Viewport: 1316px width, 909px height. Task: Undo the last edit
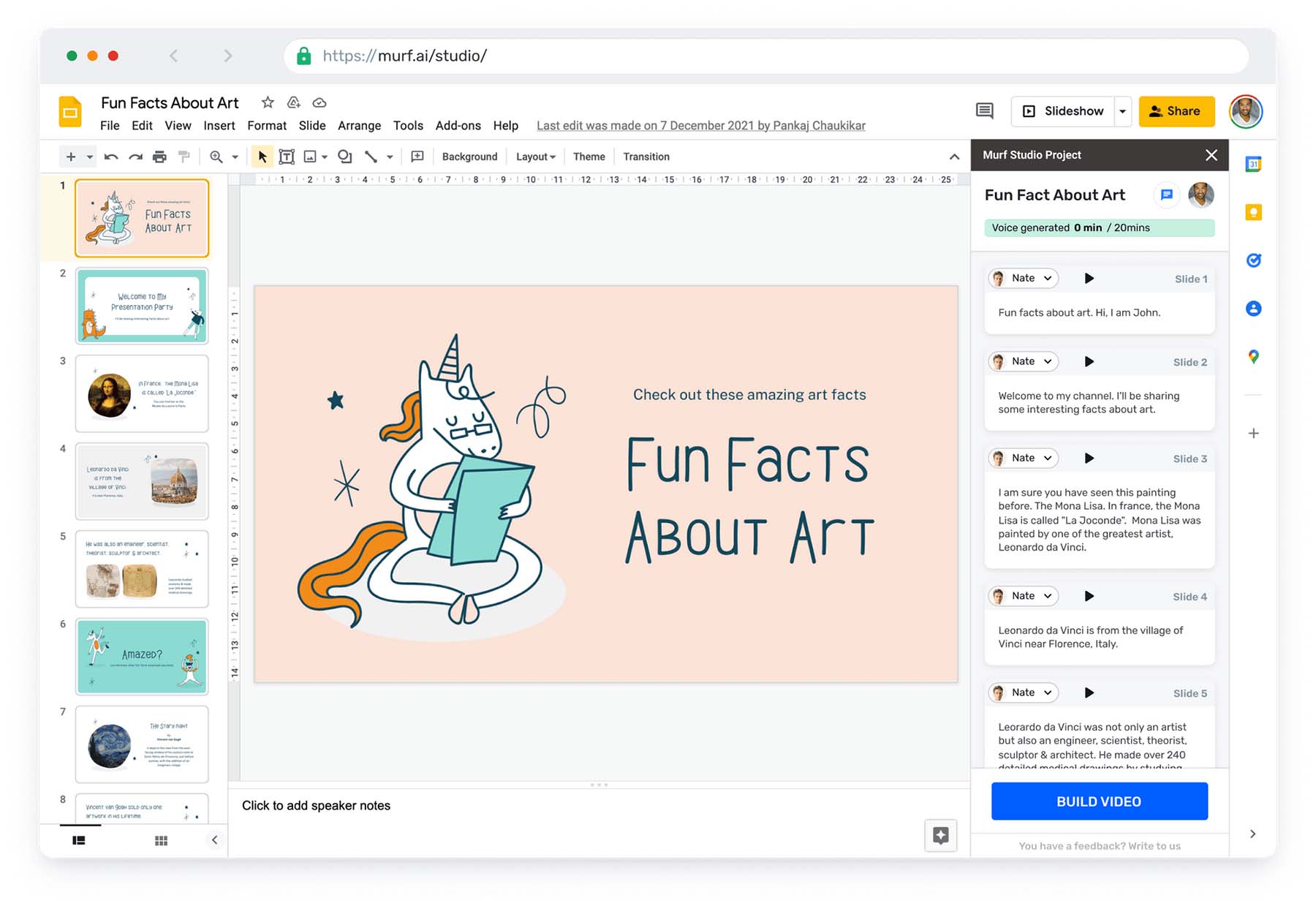coord(110,156)
